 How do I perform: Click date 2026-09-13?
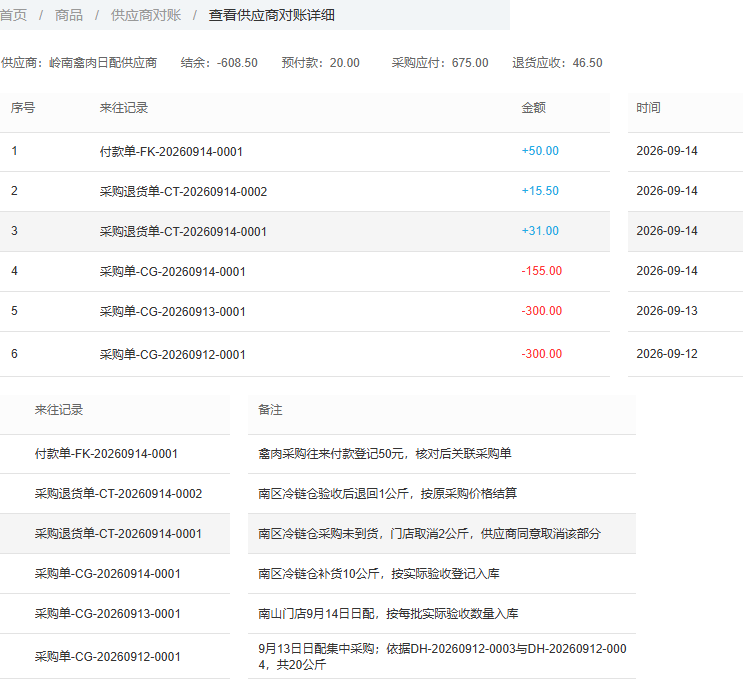coord(667,311)
